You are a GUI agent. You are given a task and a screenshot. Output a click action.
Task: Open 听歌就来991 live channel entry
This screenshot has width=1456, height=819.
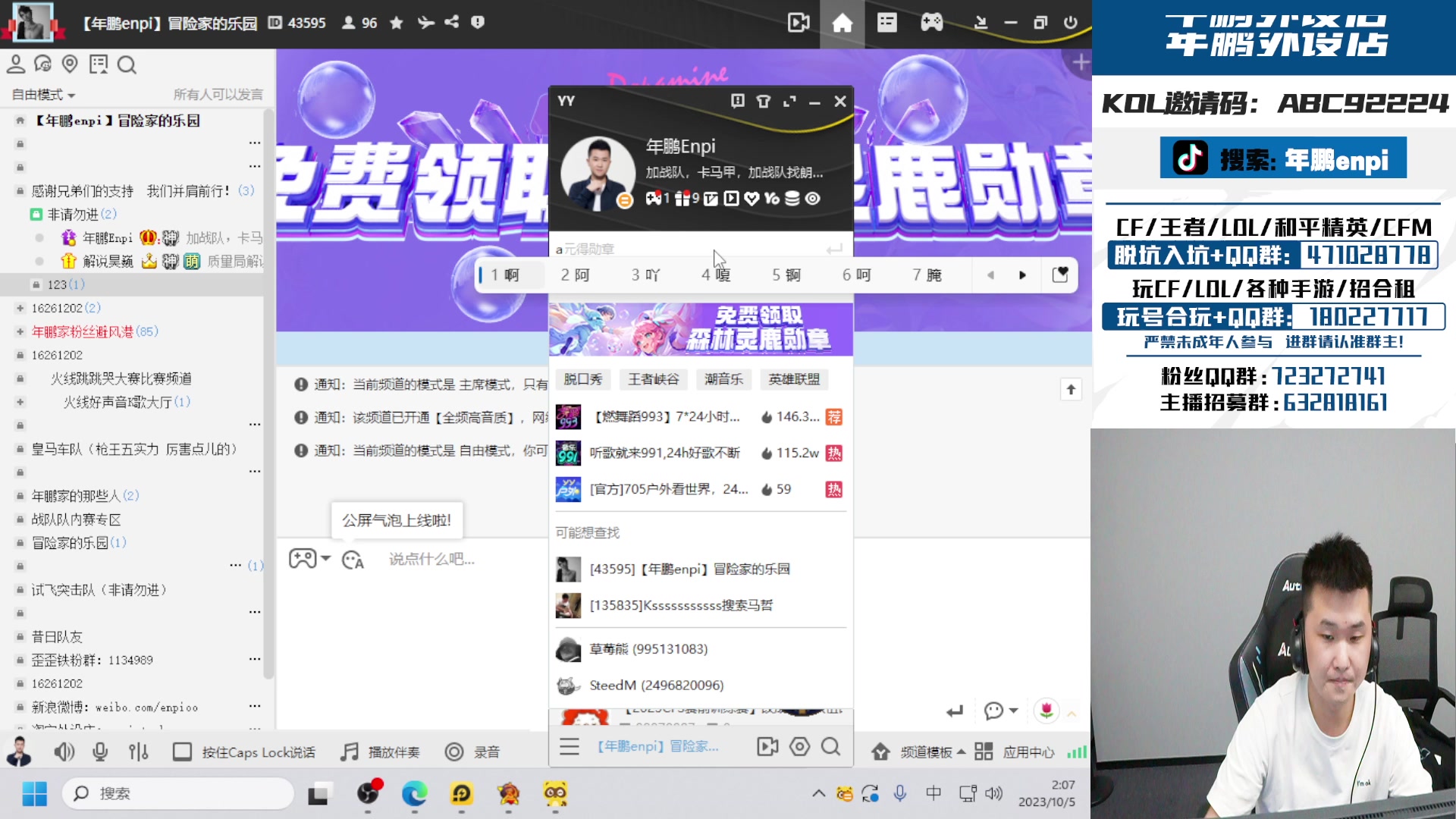pyautogui.click(x=699, y=453)
